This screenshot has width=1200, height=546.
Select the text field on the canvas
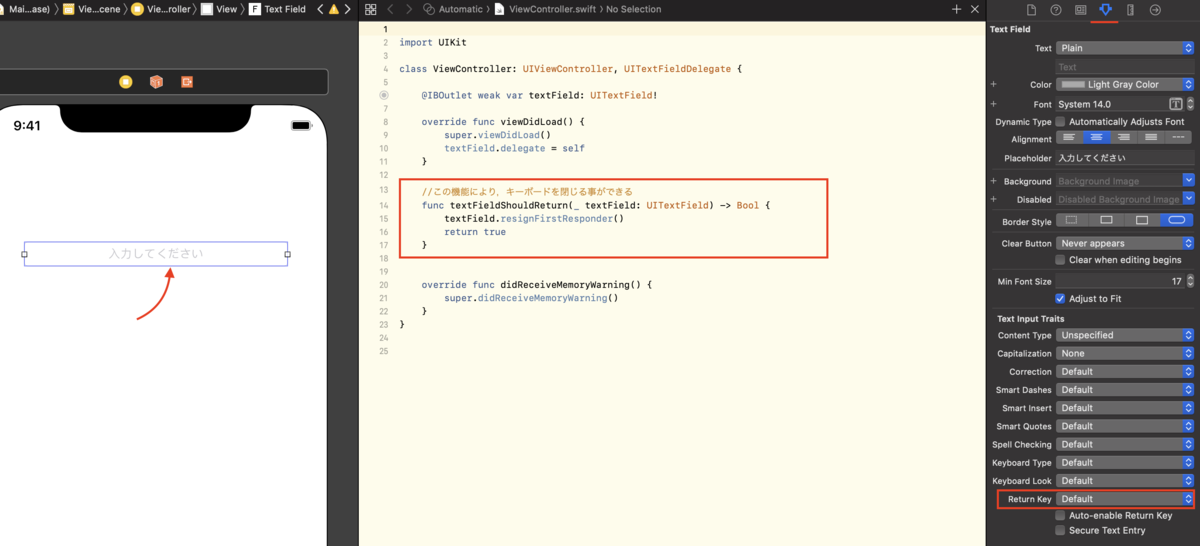point(156,254)
